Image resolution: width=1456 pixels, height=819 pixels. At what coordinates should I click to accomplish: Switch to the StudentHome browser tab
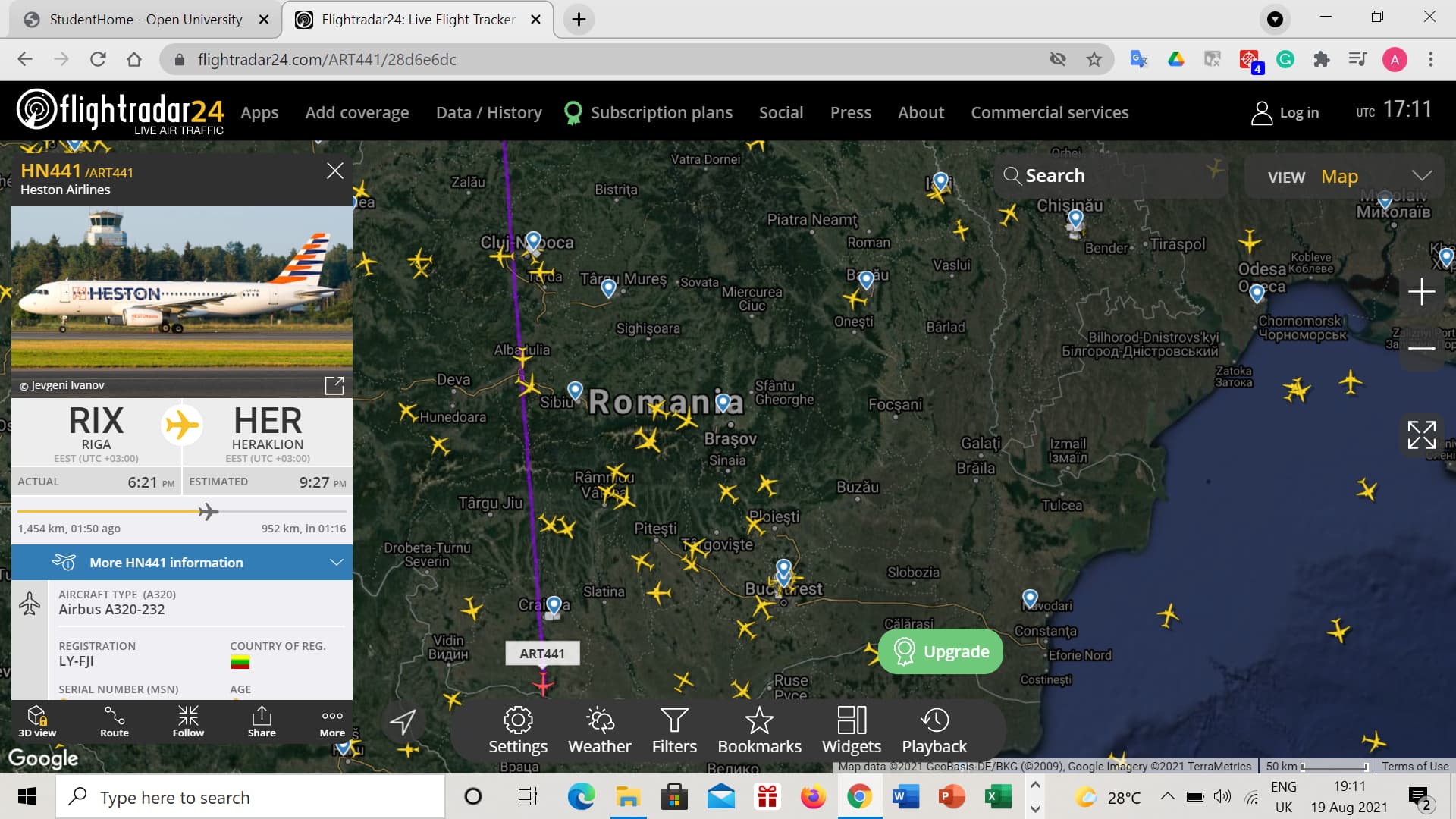146,20
